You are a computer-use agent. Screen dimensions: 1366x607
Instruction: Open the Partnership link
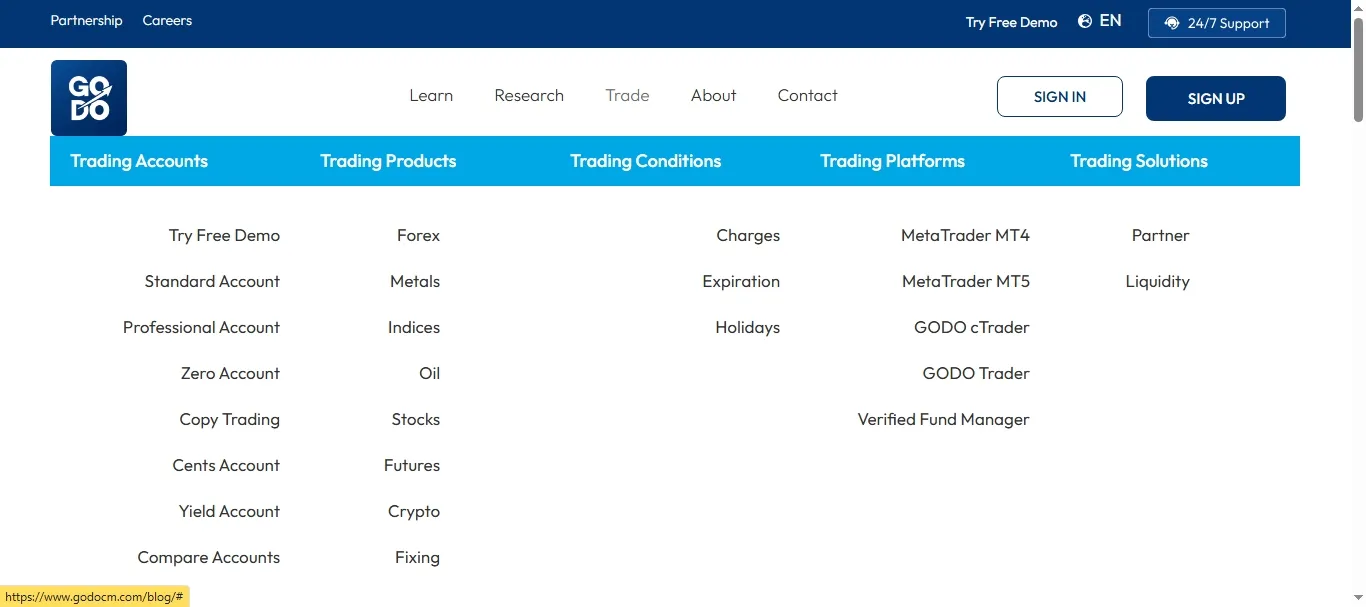pos(86,20)
